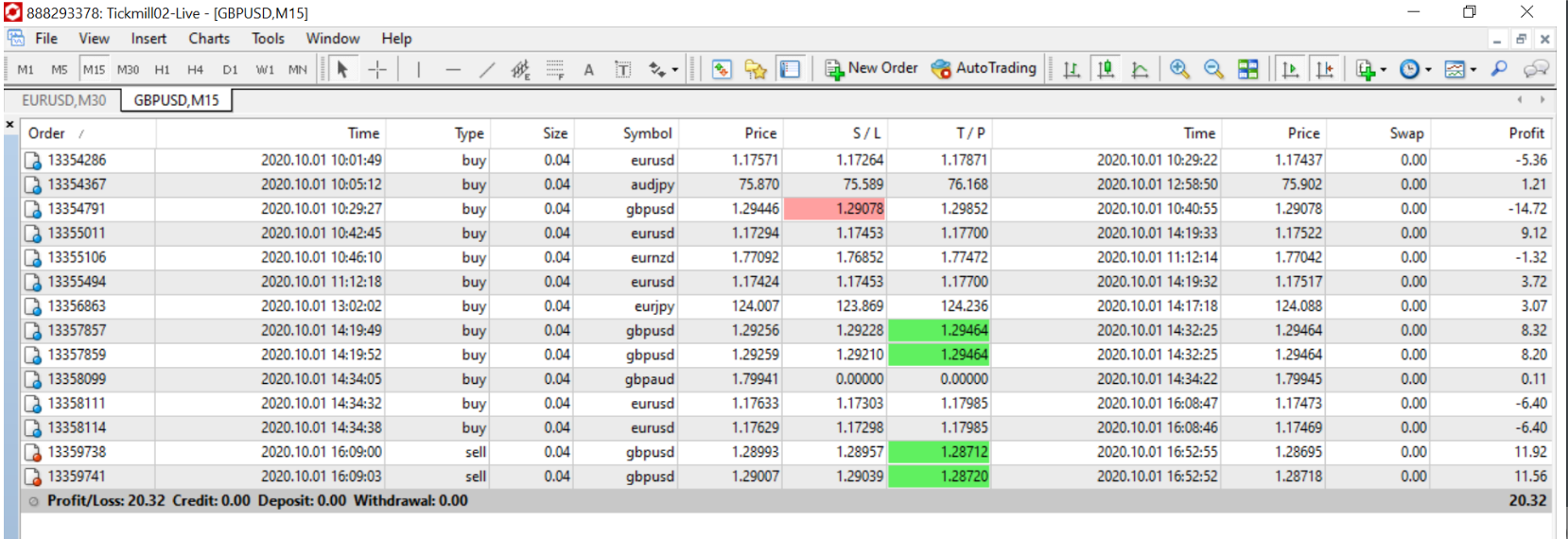Expand the templates dropdown arrow

click(1473, 70)
